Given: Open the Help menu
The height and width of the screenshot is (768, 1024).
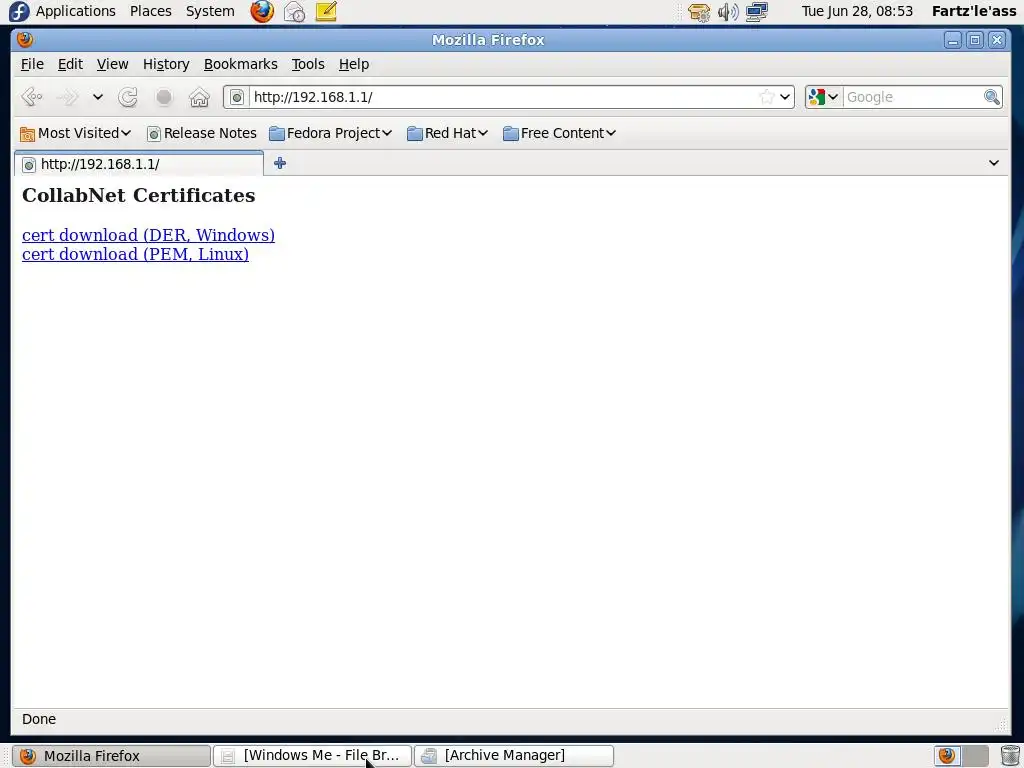Looking at the screenshot, I should [x=354, y=64].
